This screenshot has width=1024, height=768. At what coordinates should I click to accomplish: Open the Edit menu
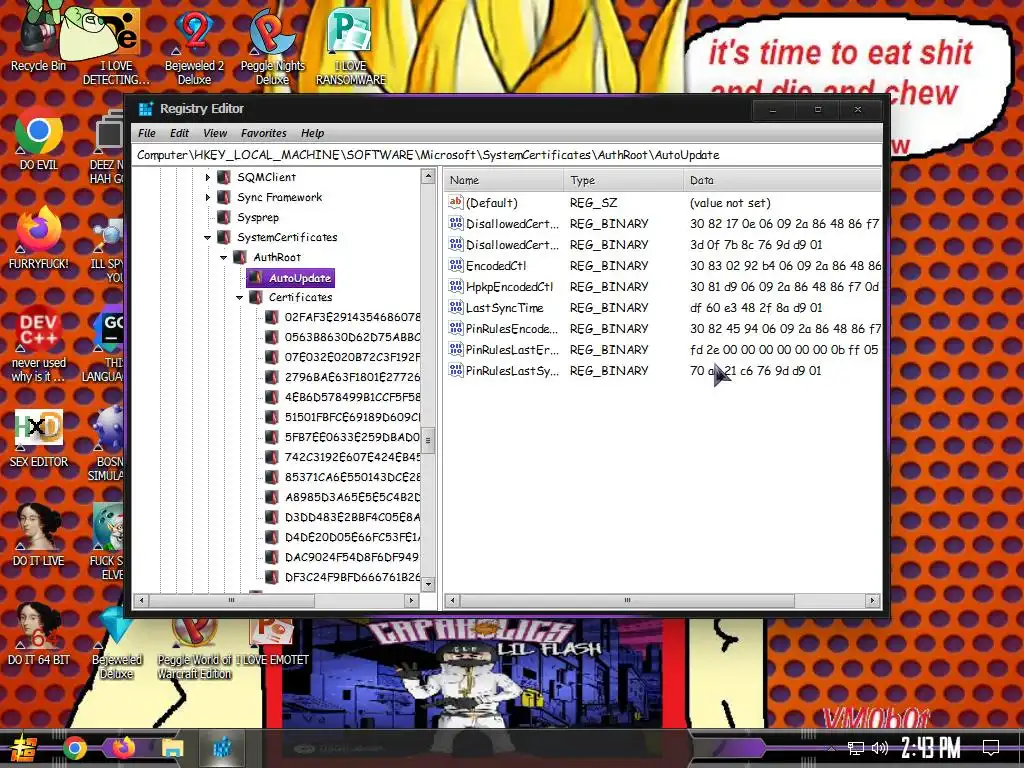click(180, 133)
